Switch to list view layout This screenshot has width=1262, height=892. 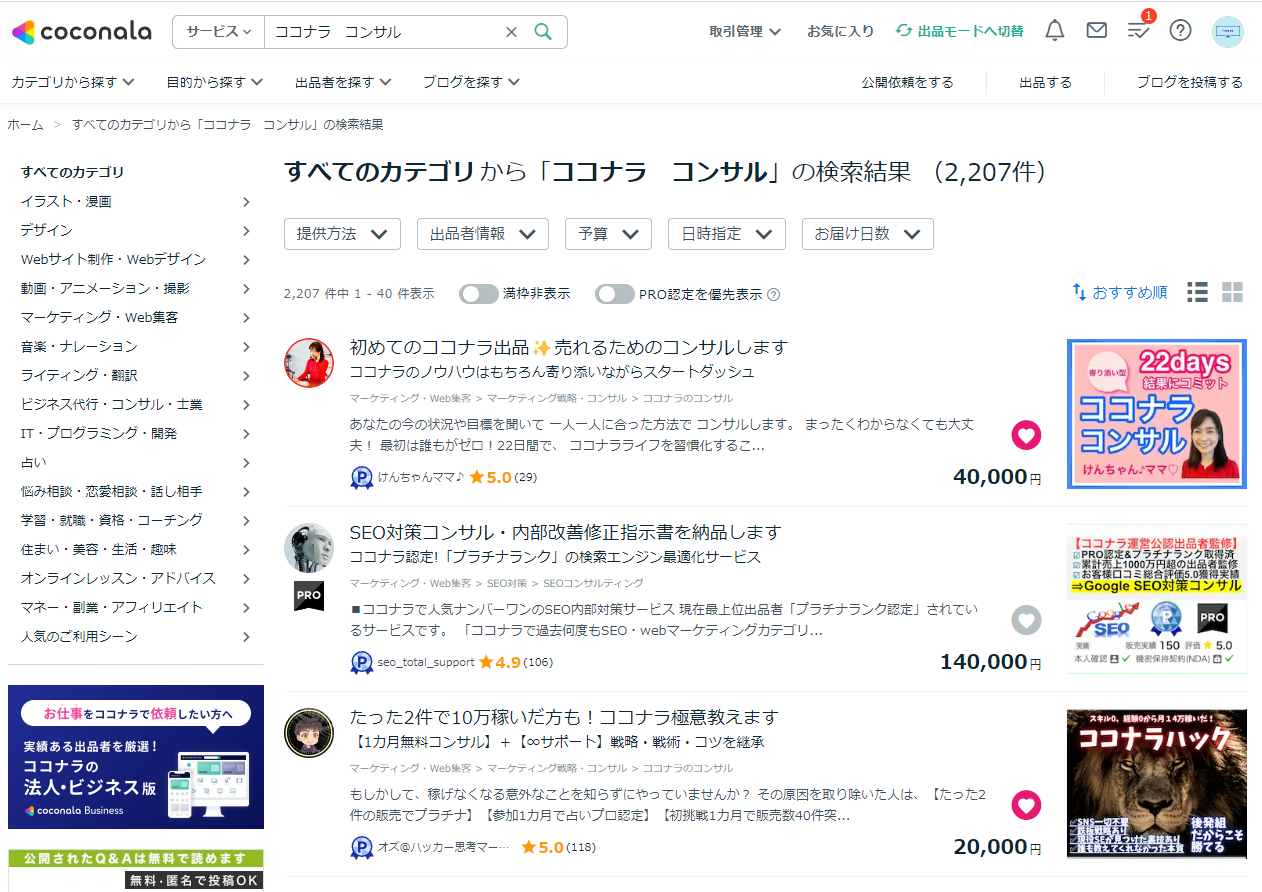click(1197, 292)
